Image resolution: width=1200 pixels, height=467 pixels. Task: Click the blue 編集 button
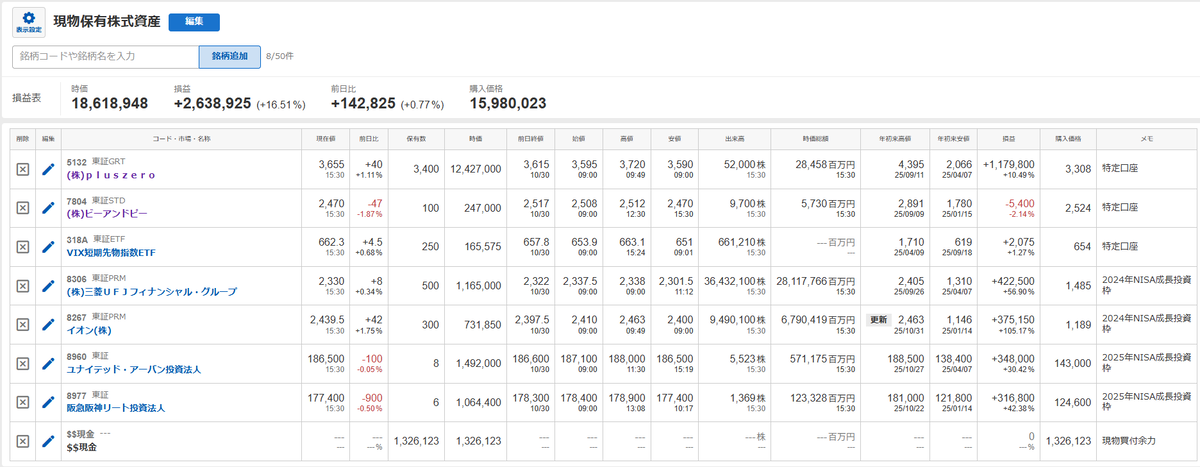(x=194, y=22)
